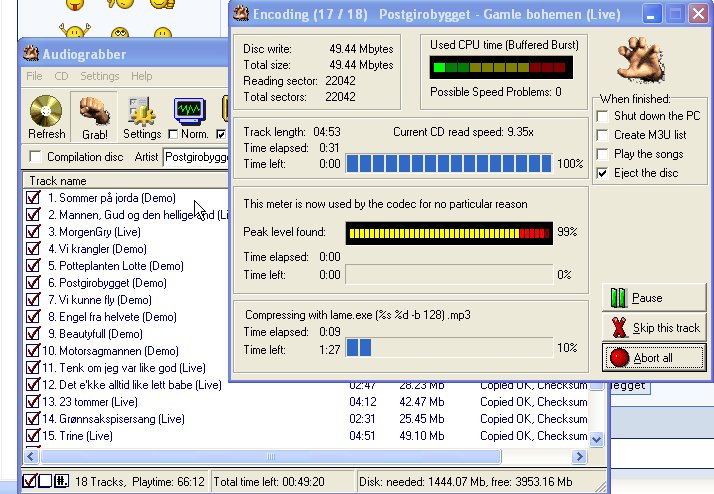Open the CD menu
This screenshot has height=494, width=714.
click(x=61, y=76)
